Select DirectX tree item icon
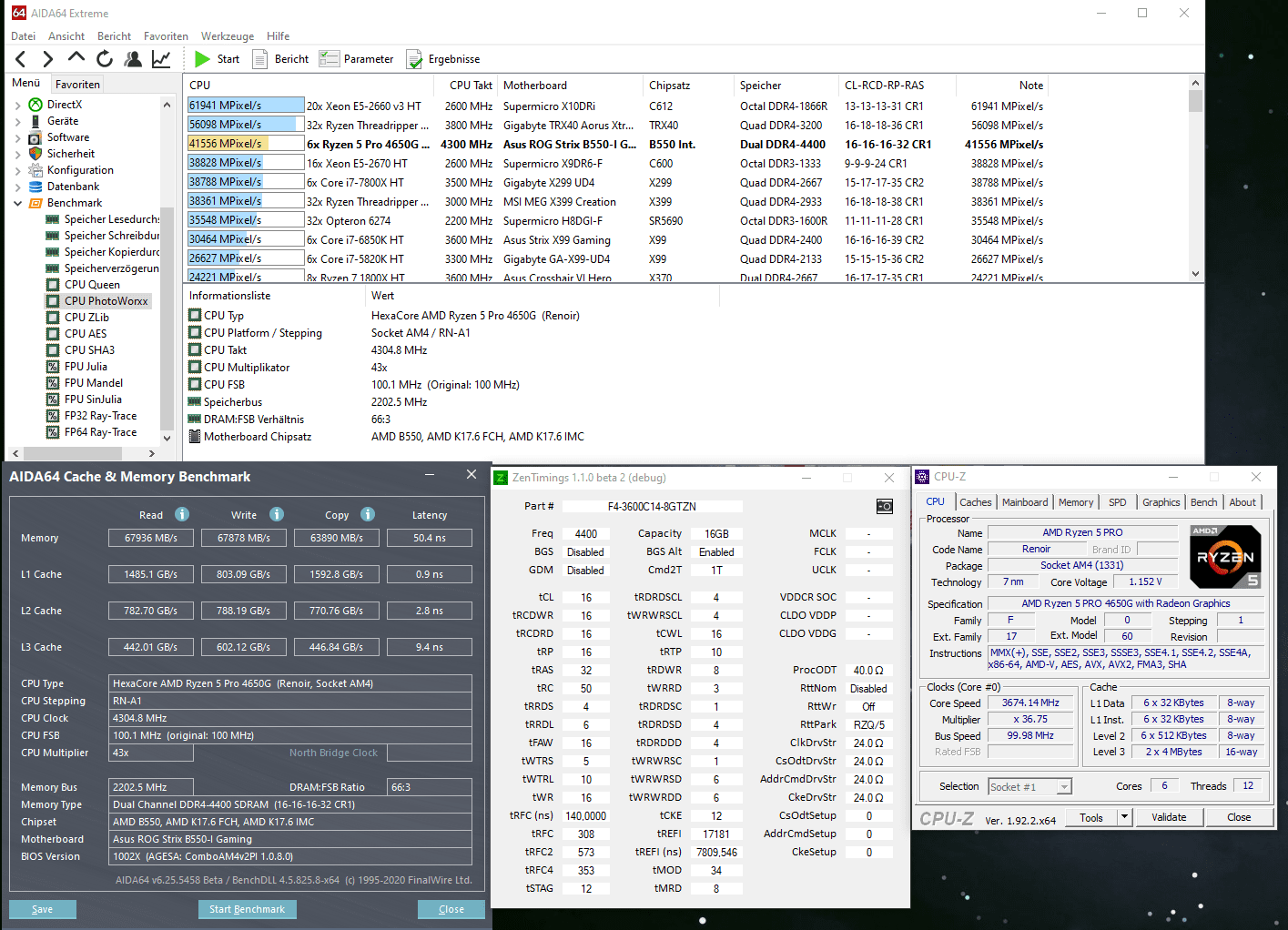Image resolution: width=1288 pixels, height=930 pixels. [x=35, y=105]
